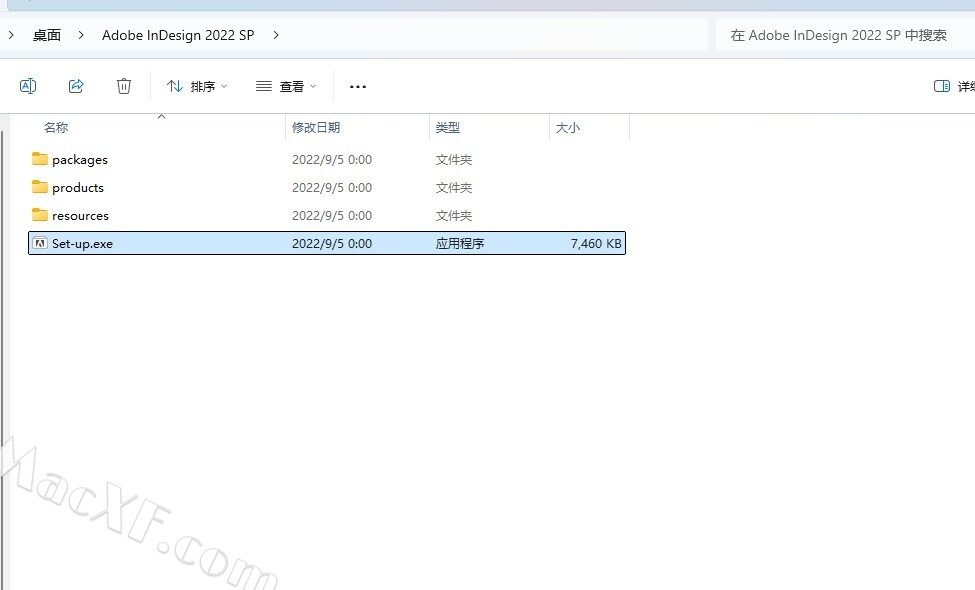Click the packages folder icon
This screenshot has height=590, width=975.
click(40, 159)
